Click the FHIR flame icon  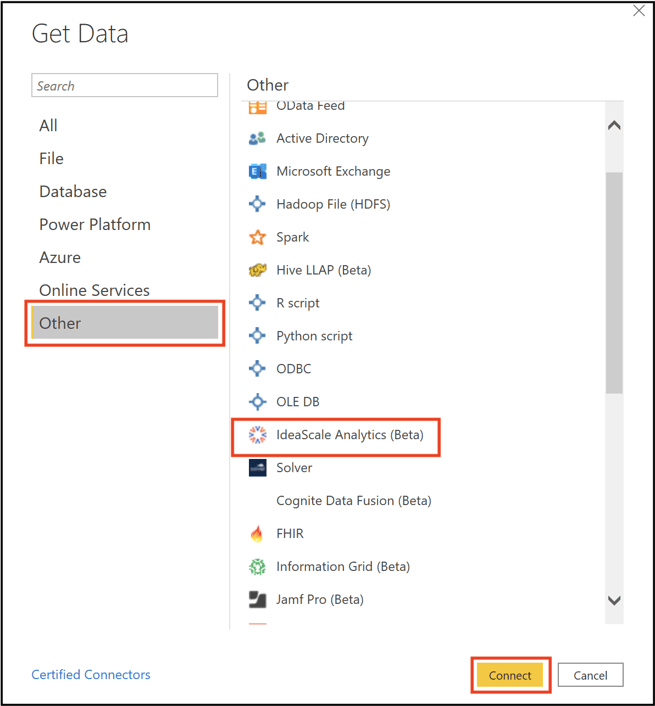coord(257,534)
